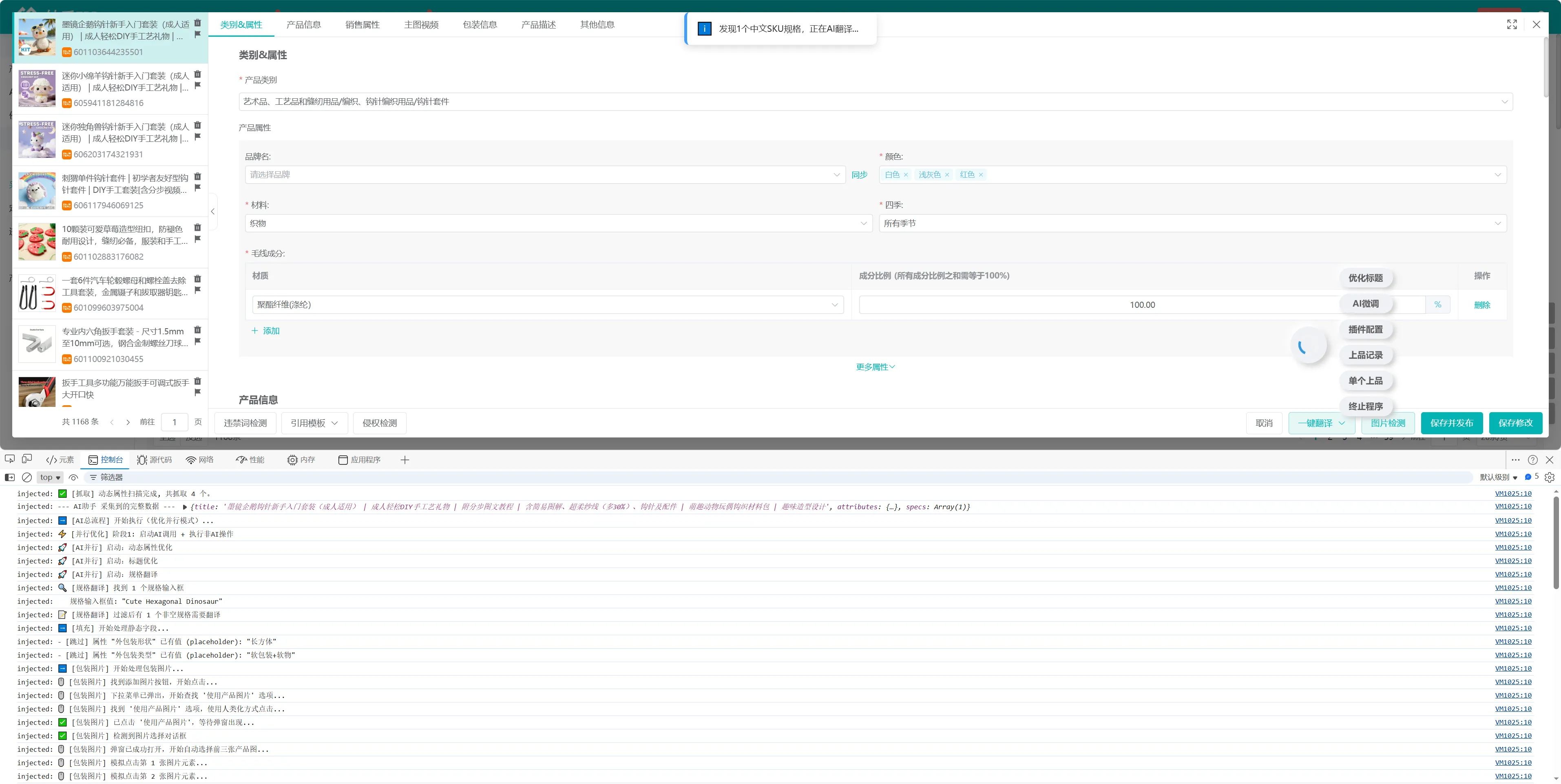
Task: Open the 品牌名 brand dropdown
Action: pos(545,175)
